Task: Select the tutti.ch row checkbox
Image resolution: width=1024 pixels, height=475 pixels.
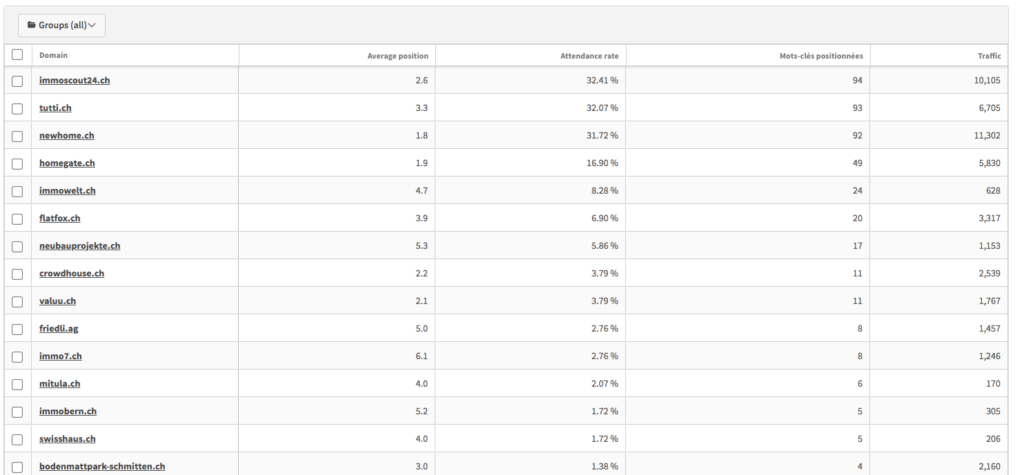Action: click(x=18, y=108)
